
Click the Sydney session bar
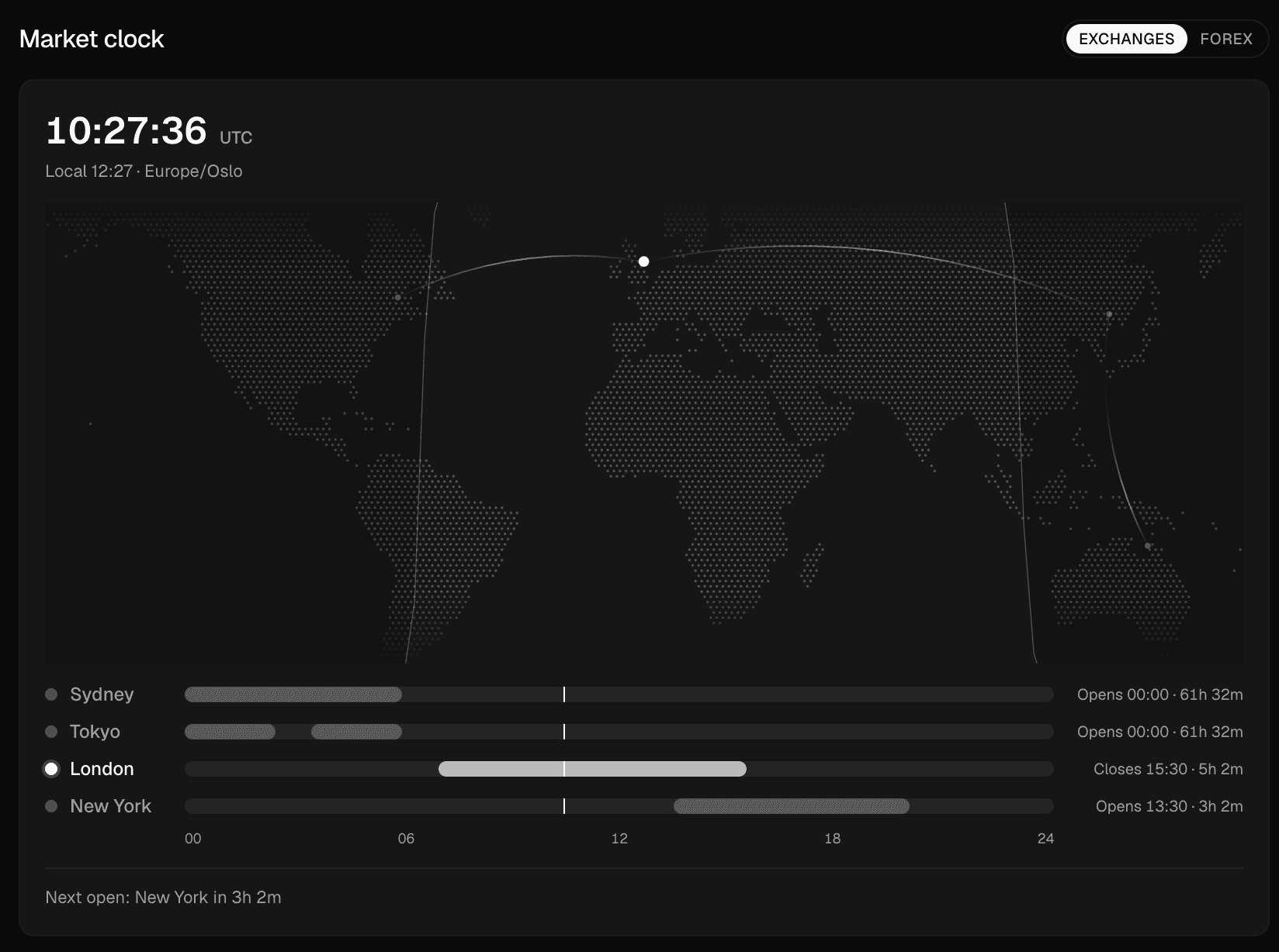pyautogui.click(x=293, y=694)
